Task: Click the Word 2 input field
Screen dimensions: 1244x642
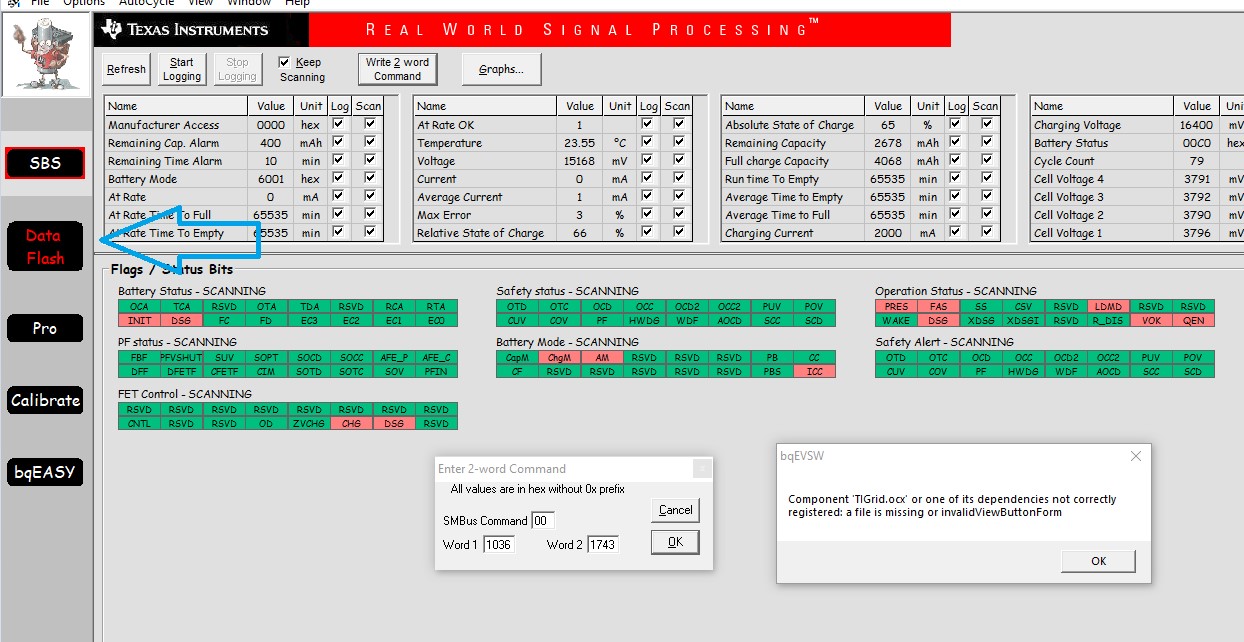Action: [x=602, y=545]
